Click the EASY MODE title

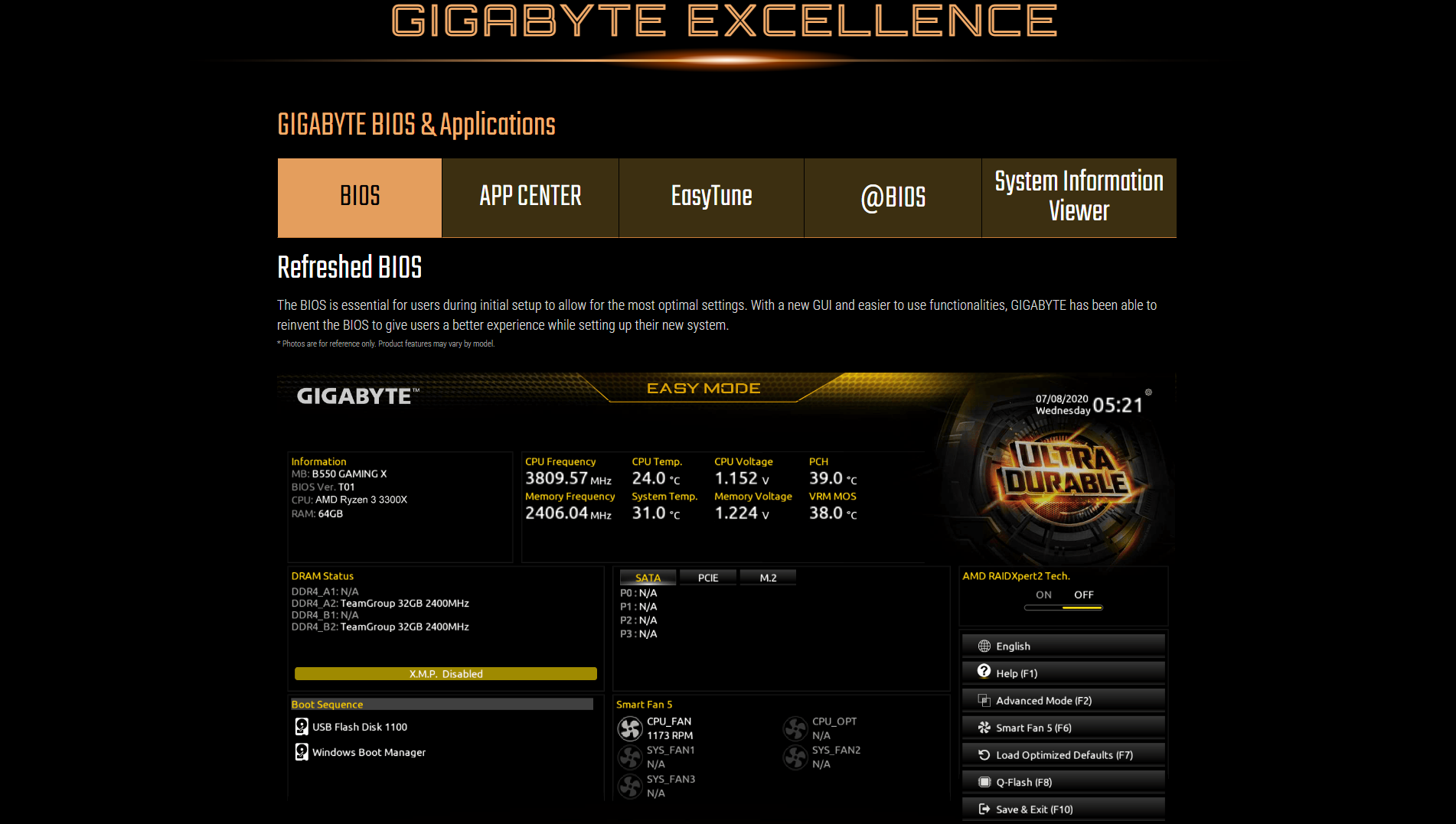(704, 389)
